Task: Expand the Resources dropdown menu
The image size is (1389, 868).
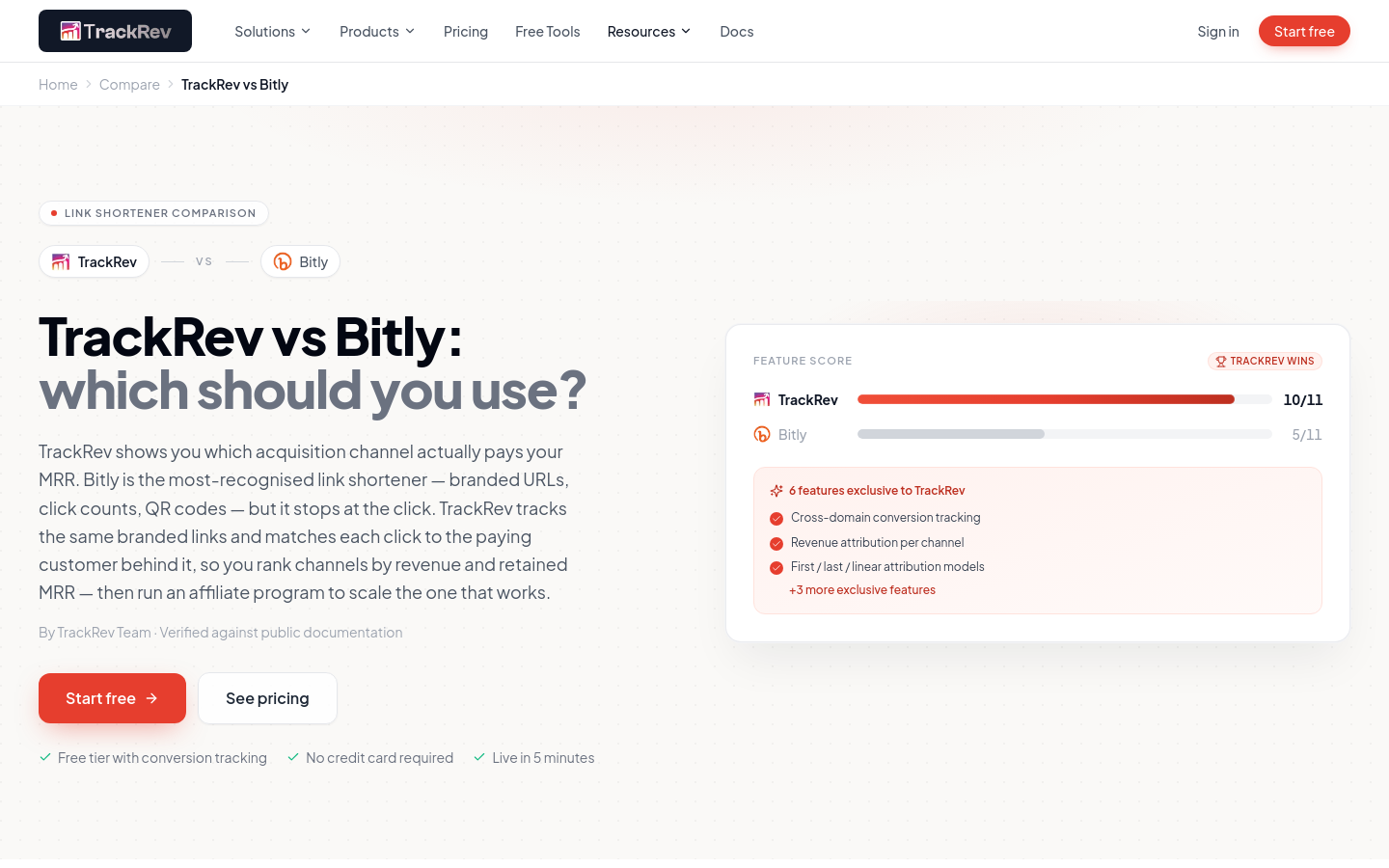Action: (649, 32)
